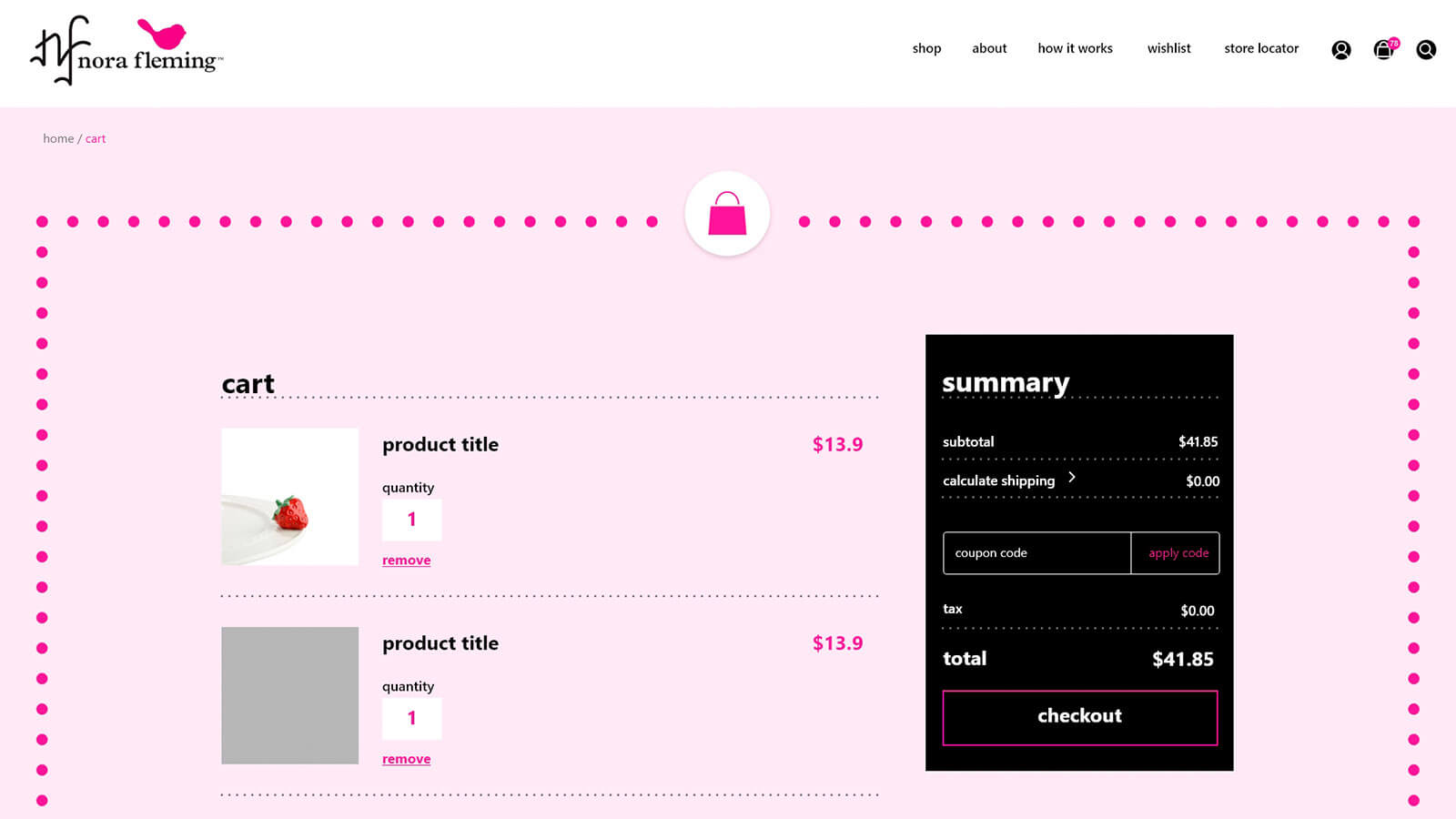
Task: Click the Nora Fleming logo
Action: [126, 51]
